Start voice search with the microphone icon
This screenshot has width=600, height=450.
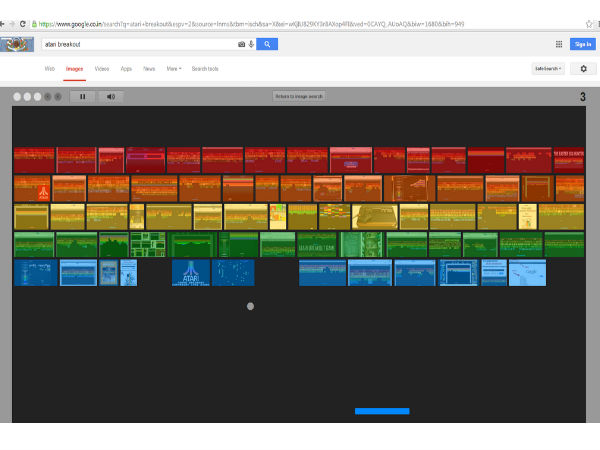(251, 44)
